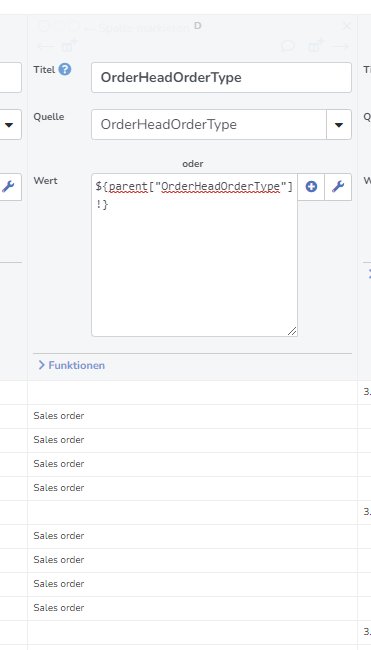Click the plus icon beside the Wert field
Image resolution: width=371 pixels, height=650 pixels.
[x=311, y=187]
